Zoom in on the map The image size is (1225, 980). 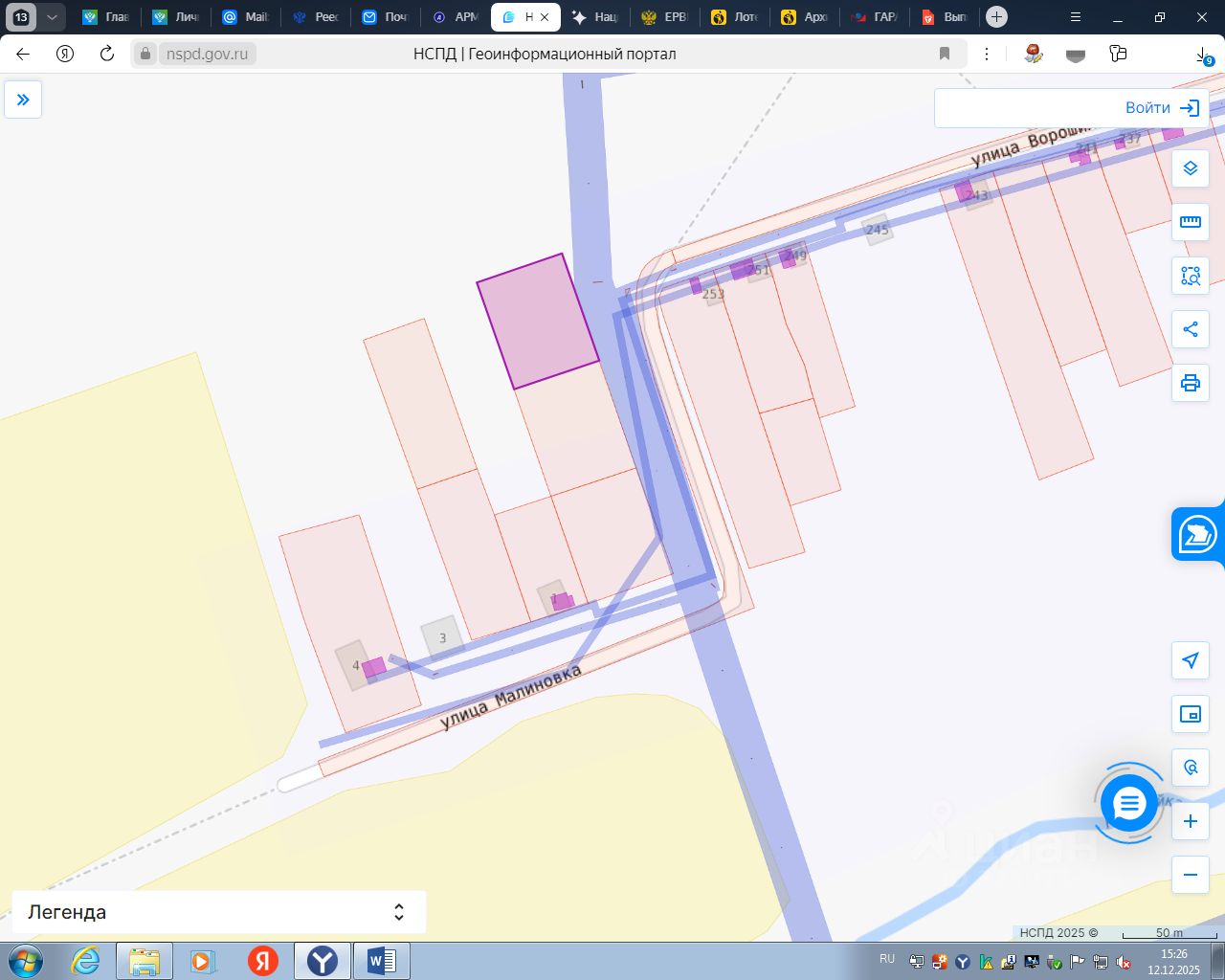1191,821
